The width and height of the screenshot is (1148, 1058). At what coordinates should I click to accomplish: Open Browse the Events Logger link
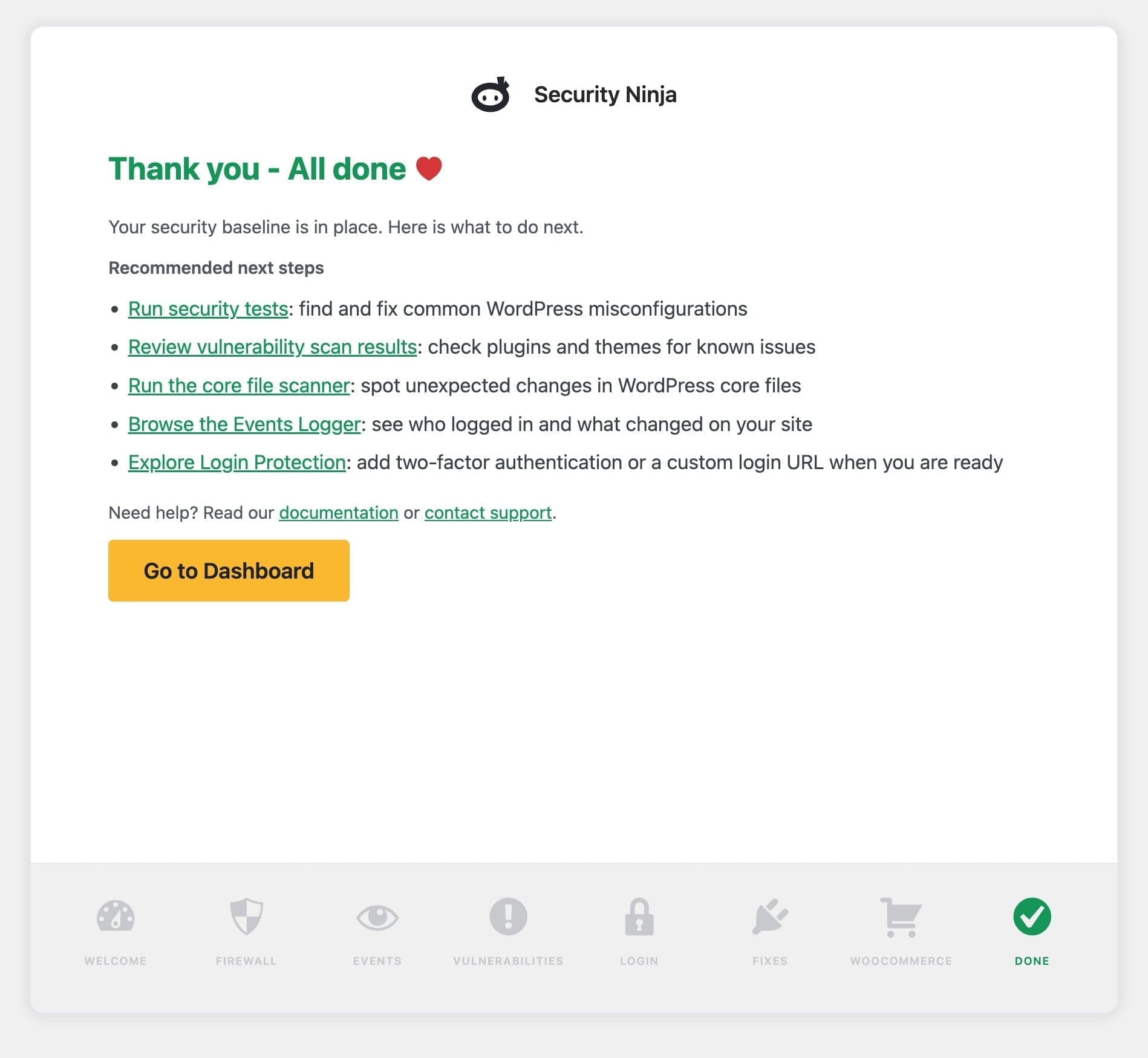[x=244, y=424]
